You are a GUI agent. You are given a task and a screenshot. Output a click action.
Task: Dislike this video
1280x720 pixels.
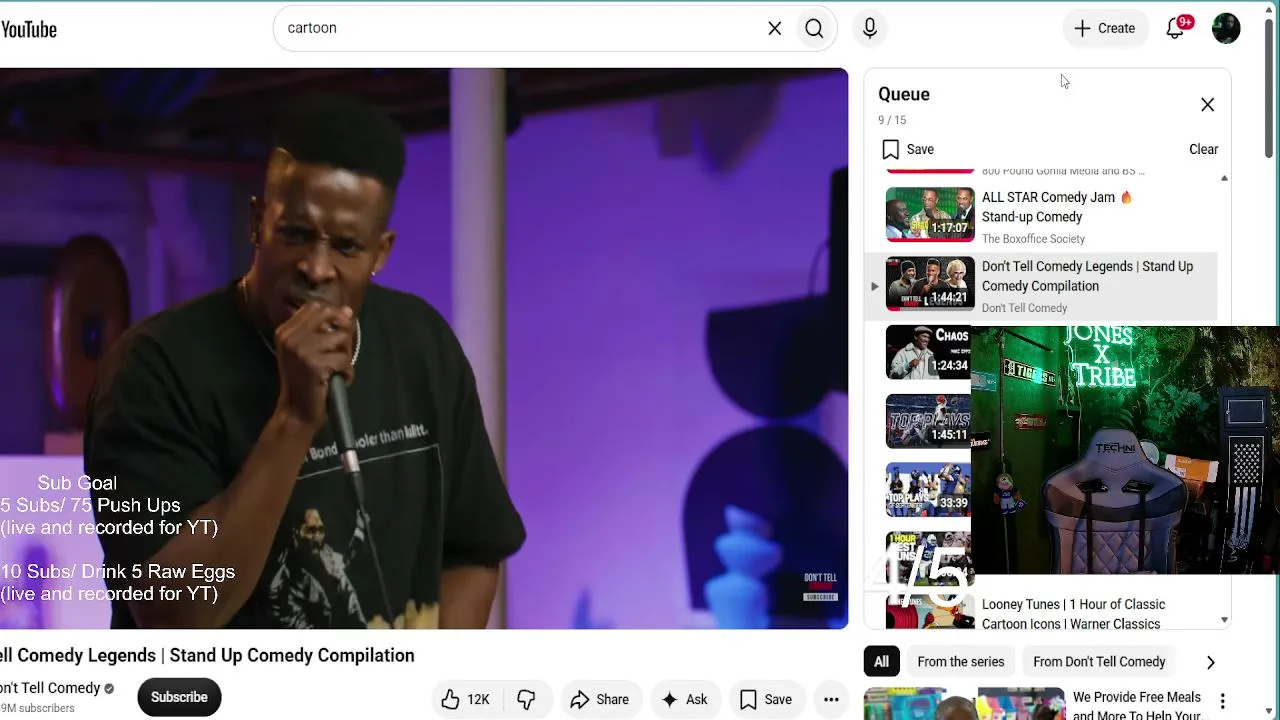coord(527,699)
